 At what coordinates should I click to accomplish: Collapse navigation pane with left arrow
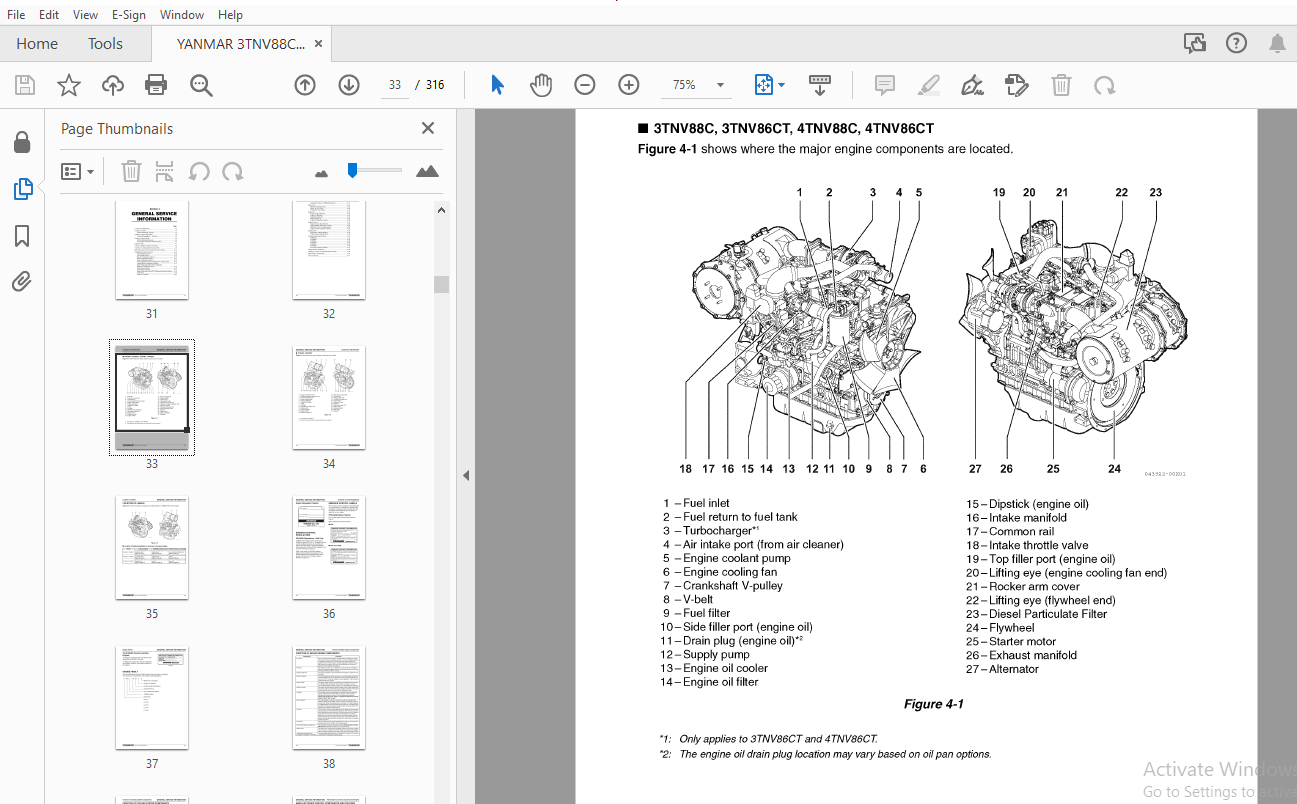coord(465,475)
